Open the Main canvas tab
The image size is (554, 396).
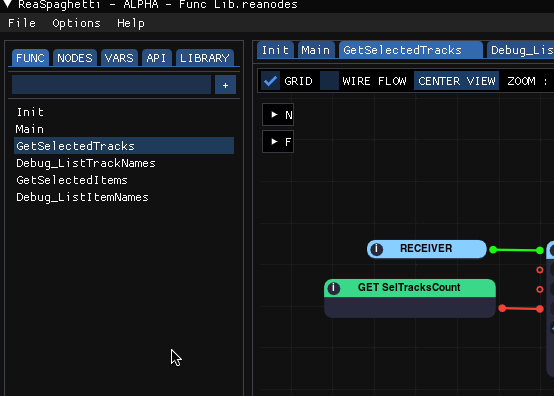coord(316,50)
